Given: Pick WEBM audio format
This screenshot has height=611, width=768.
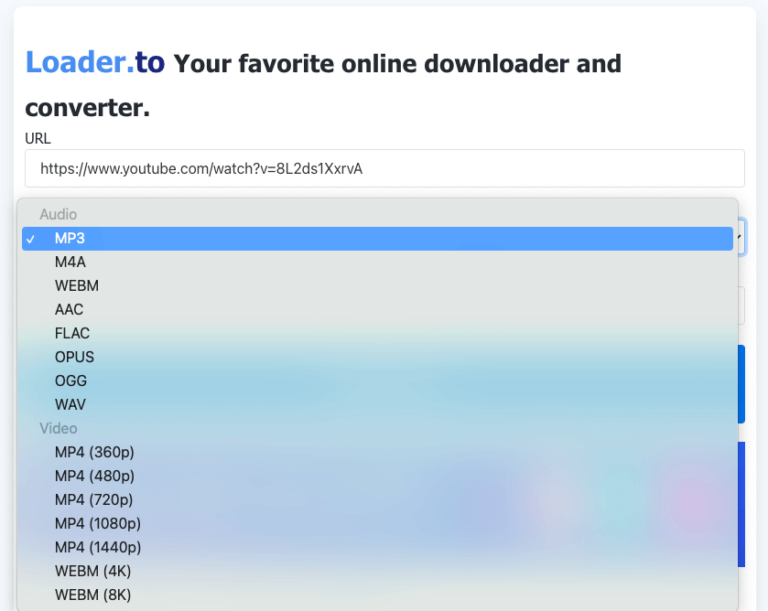Looking at the screenshot, I should (77, 286).
